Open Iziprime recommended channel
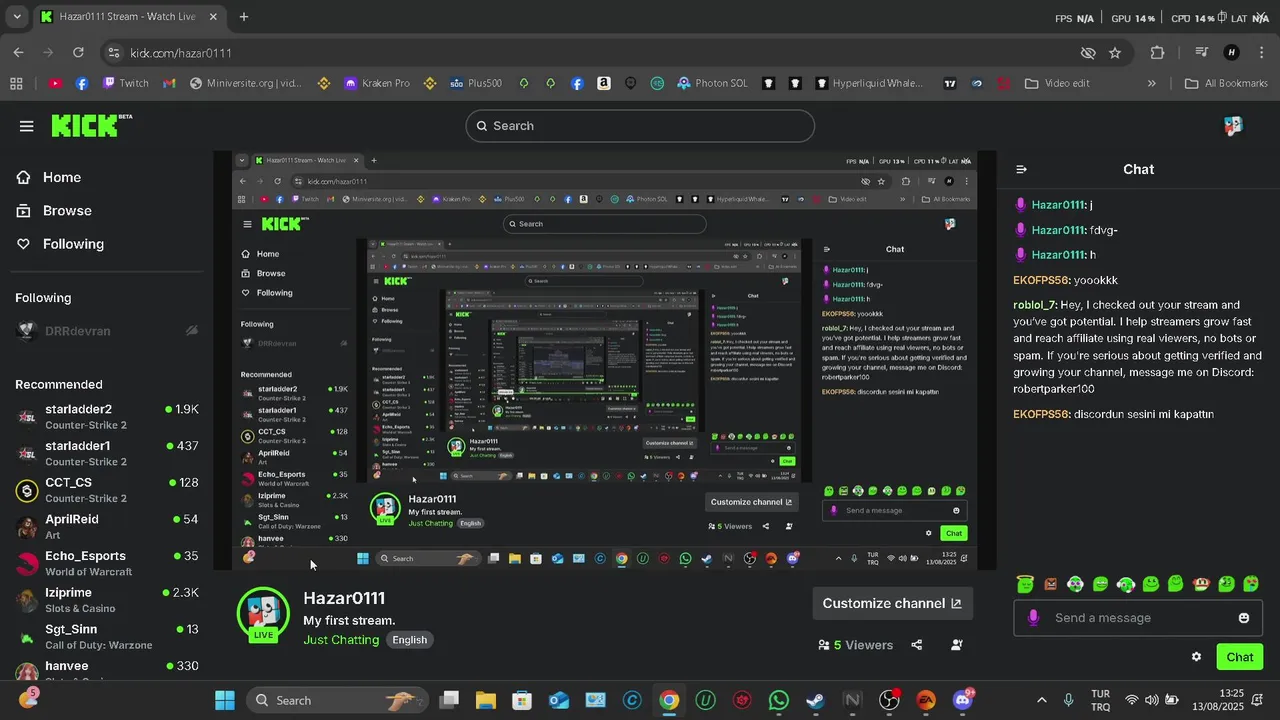The width and height of the screenshot is (1280, 720). coord(107,600)
